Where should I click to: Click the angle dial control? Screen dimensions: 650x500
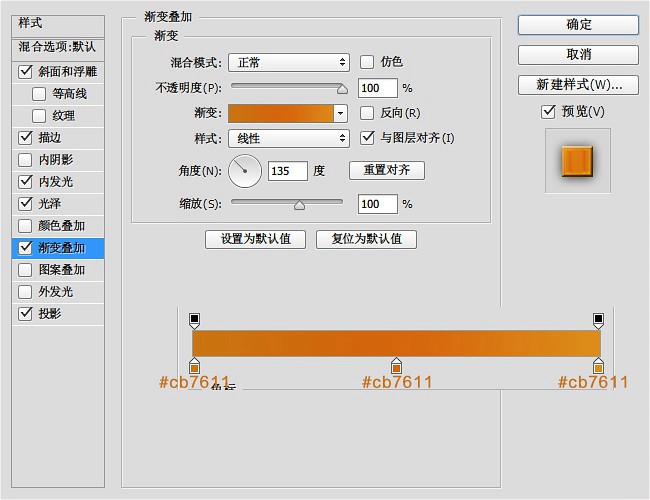click(245, 171)
